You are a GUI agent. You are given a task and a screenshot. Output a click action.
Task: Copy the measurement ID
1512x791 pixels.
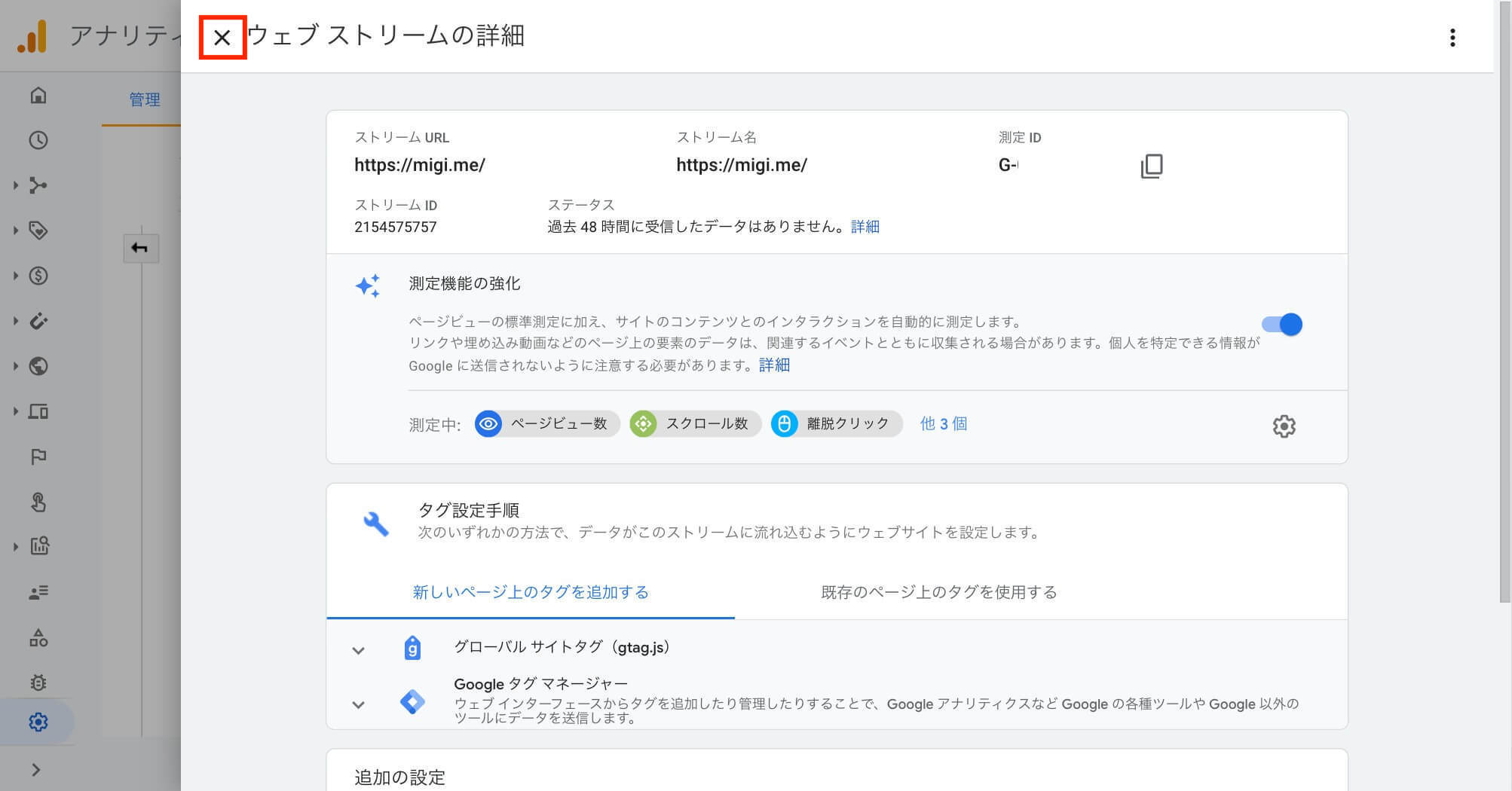tap(1152, 166)
